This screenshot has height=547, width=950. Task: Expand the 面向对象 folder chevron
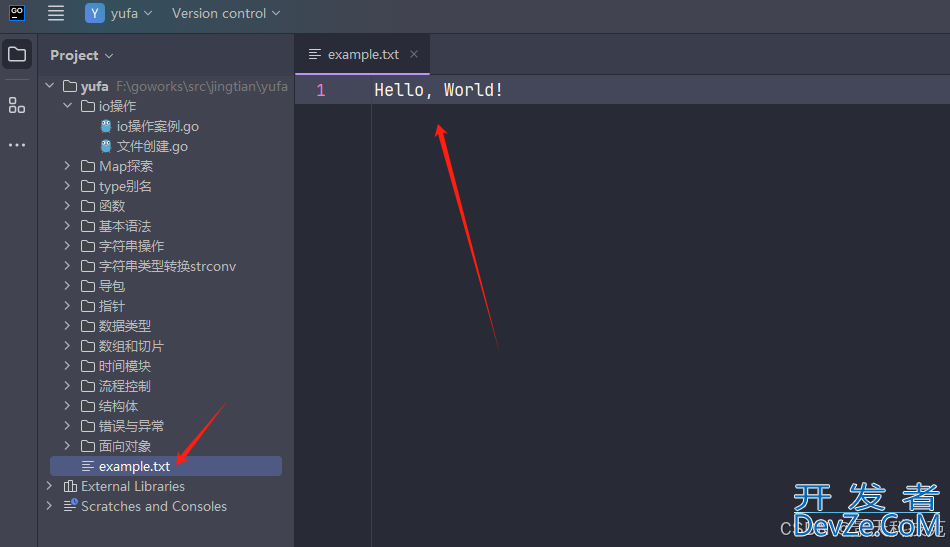[x=67, y=446]
